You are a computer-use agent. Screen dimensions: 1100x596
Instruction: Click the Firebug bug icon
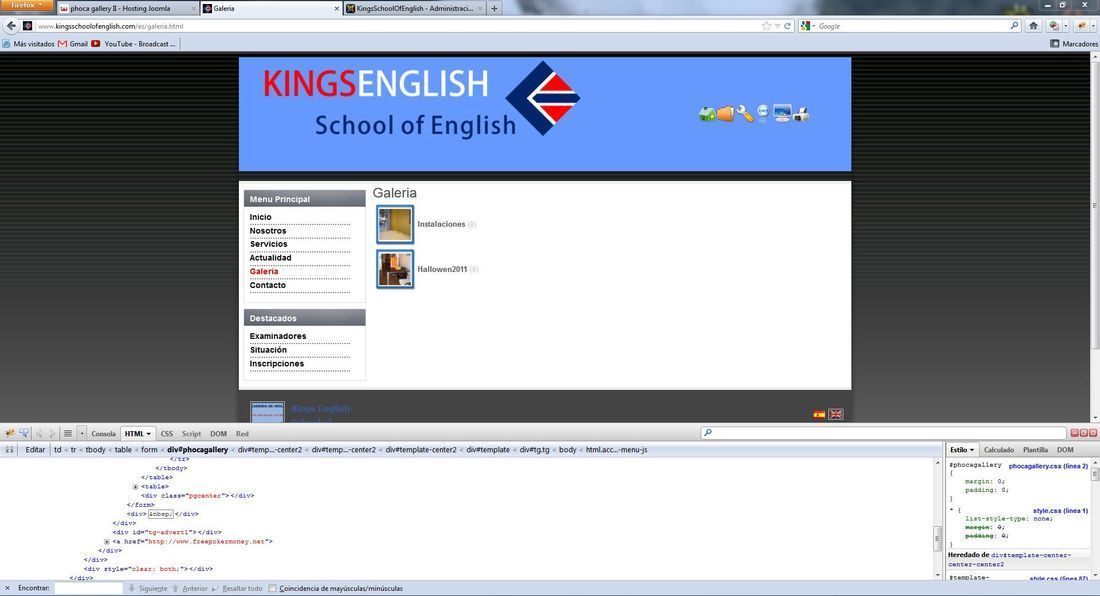tap(10, 433)
